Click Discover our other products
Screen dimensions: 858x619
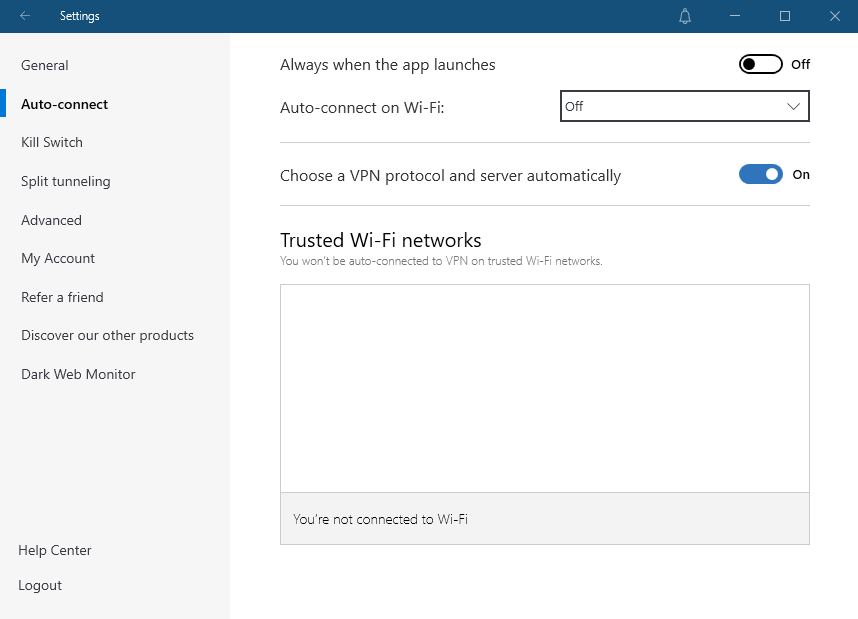[107, 335]
